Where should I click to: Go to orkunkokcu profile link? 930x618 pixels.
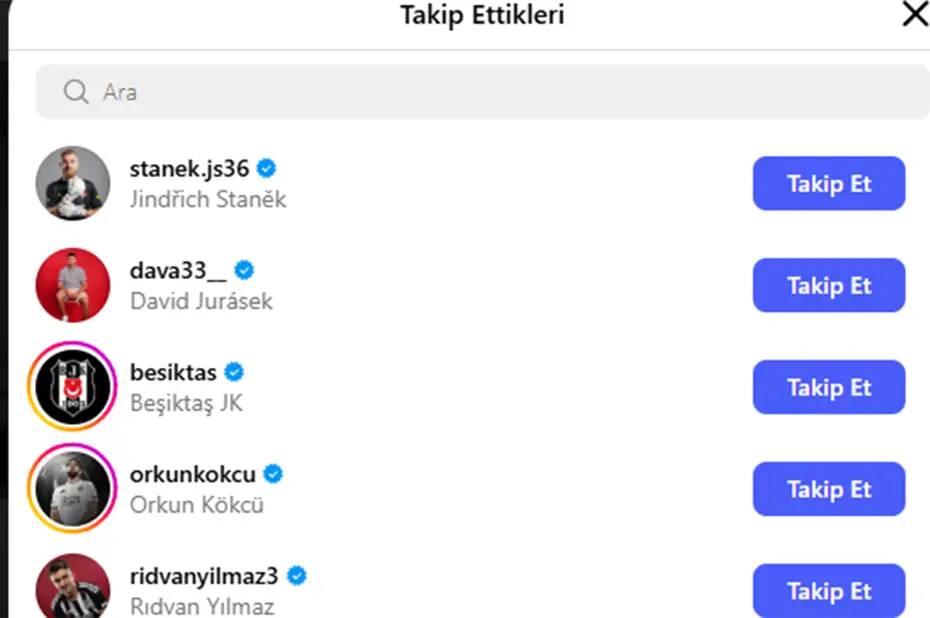pyautogui.click(x=193, y=474)
